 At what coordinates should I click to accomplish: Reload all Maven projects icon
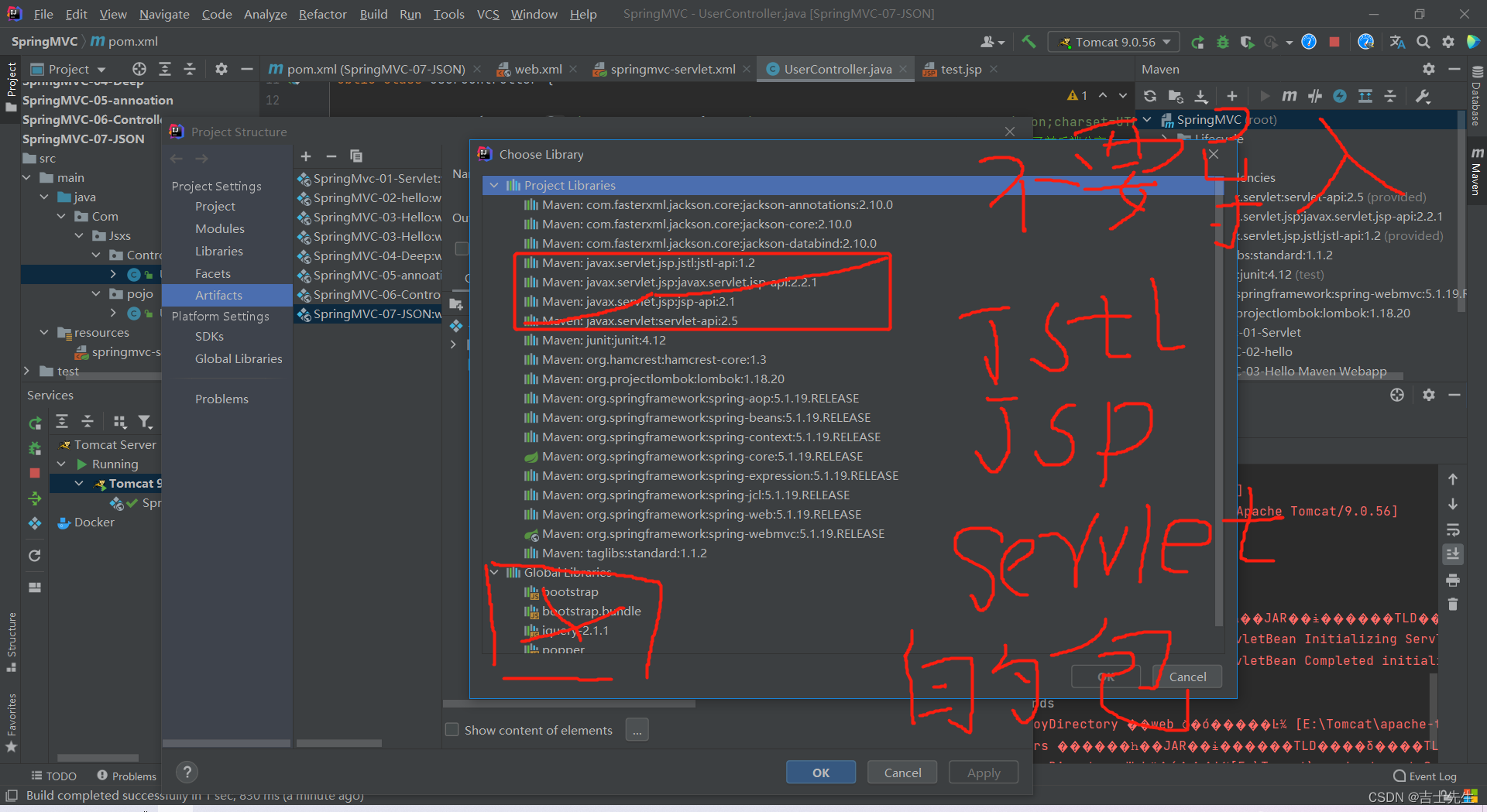click(x=1150, y=96)
